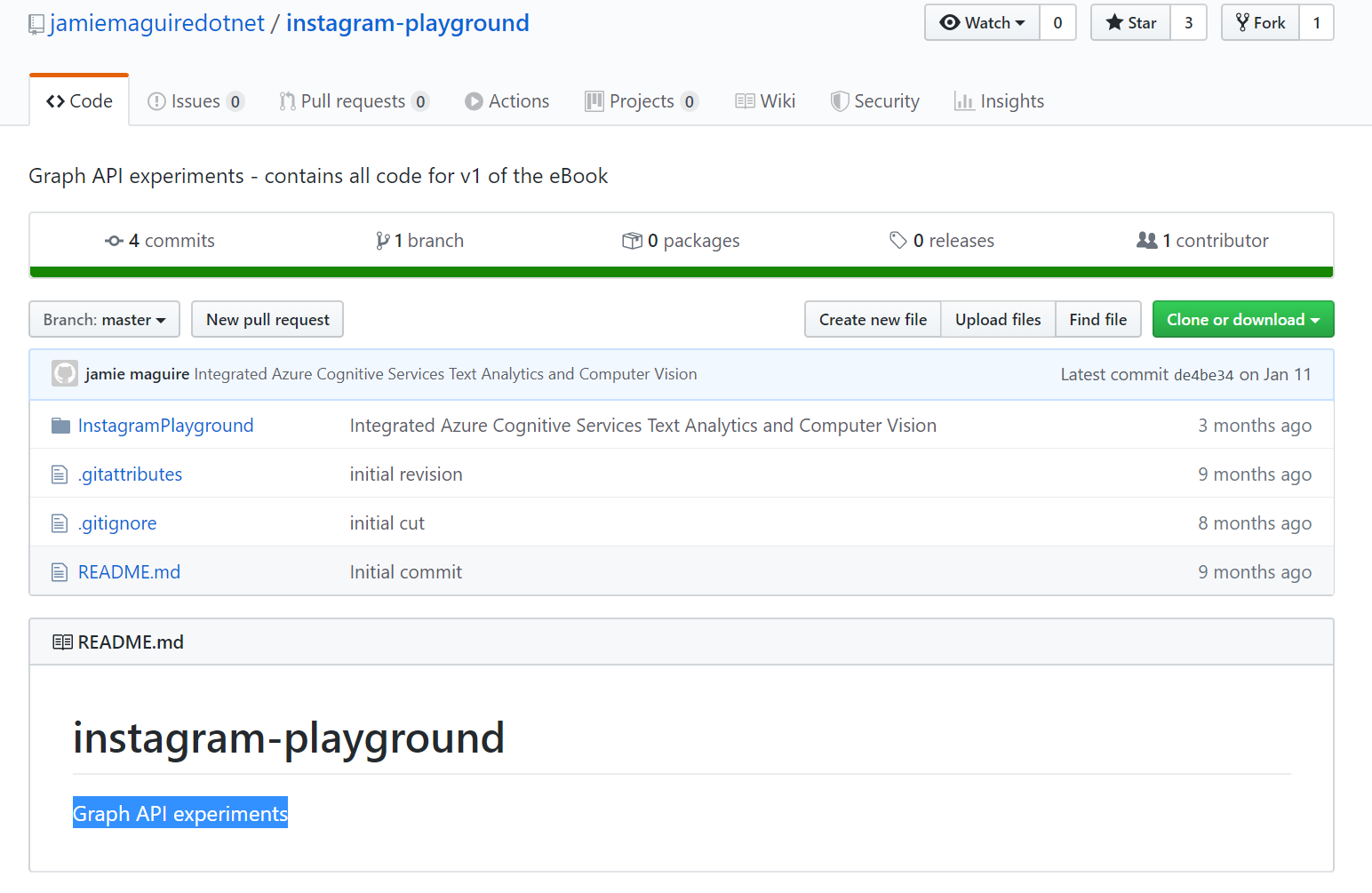1372x893 pixels.
Task: Click the file icon next to README.md row
Action: pos(60,572)
